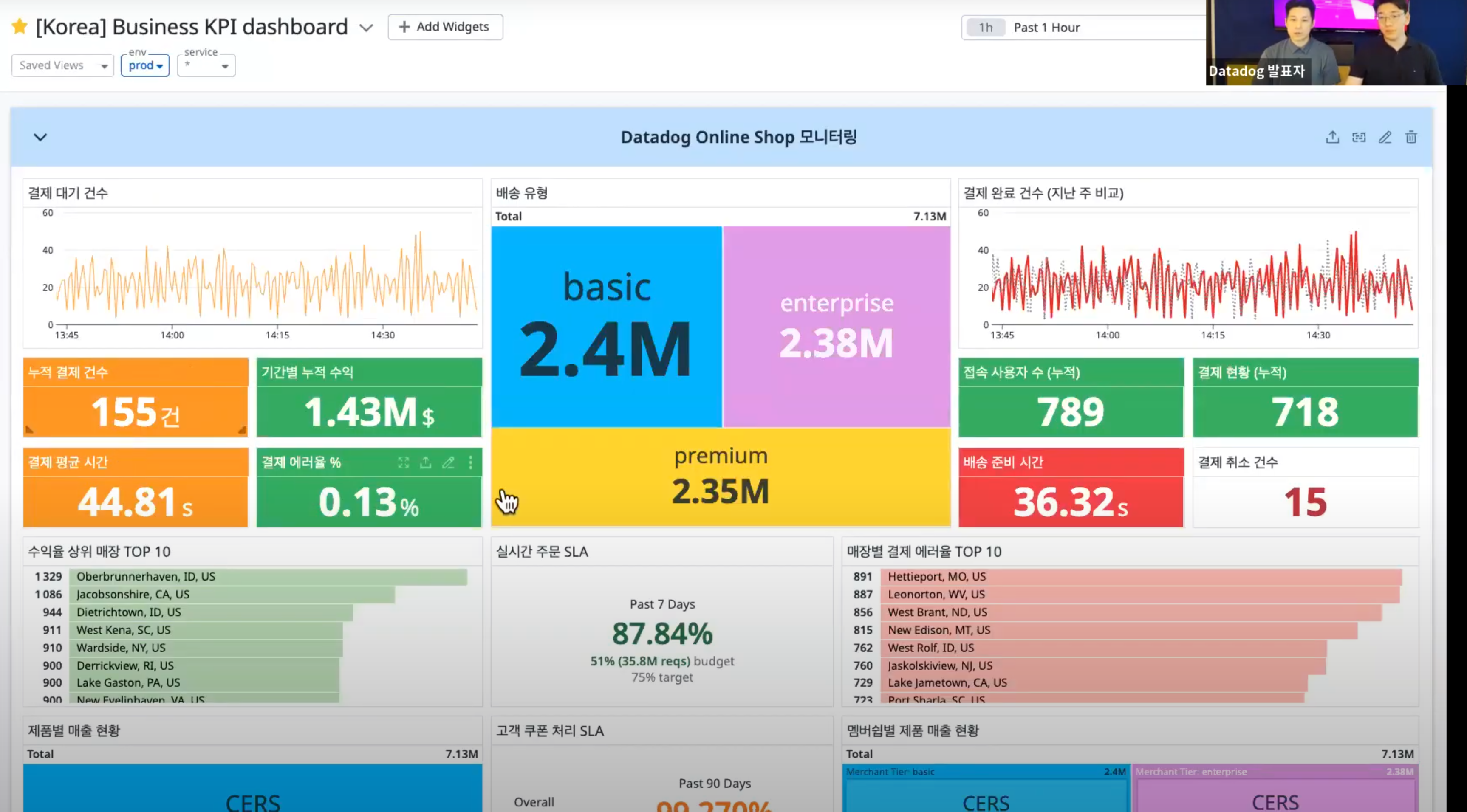Share the 결제 에러율 % widget
This screenshot has height=812, width=1467.
425,462
